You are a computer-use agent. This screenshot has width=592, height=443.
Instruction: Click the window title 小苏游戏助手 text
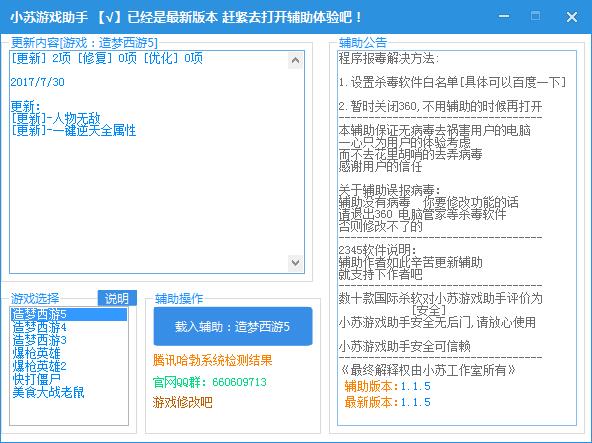[x=49, y=17]
